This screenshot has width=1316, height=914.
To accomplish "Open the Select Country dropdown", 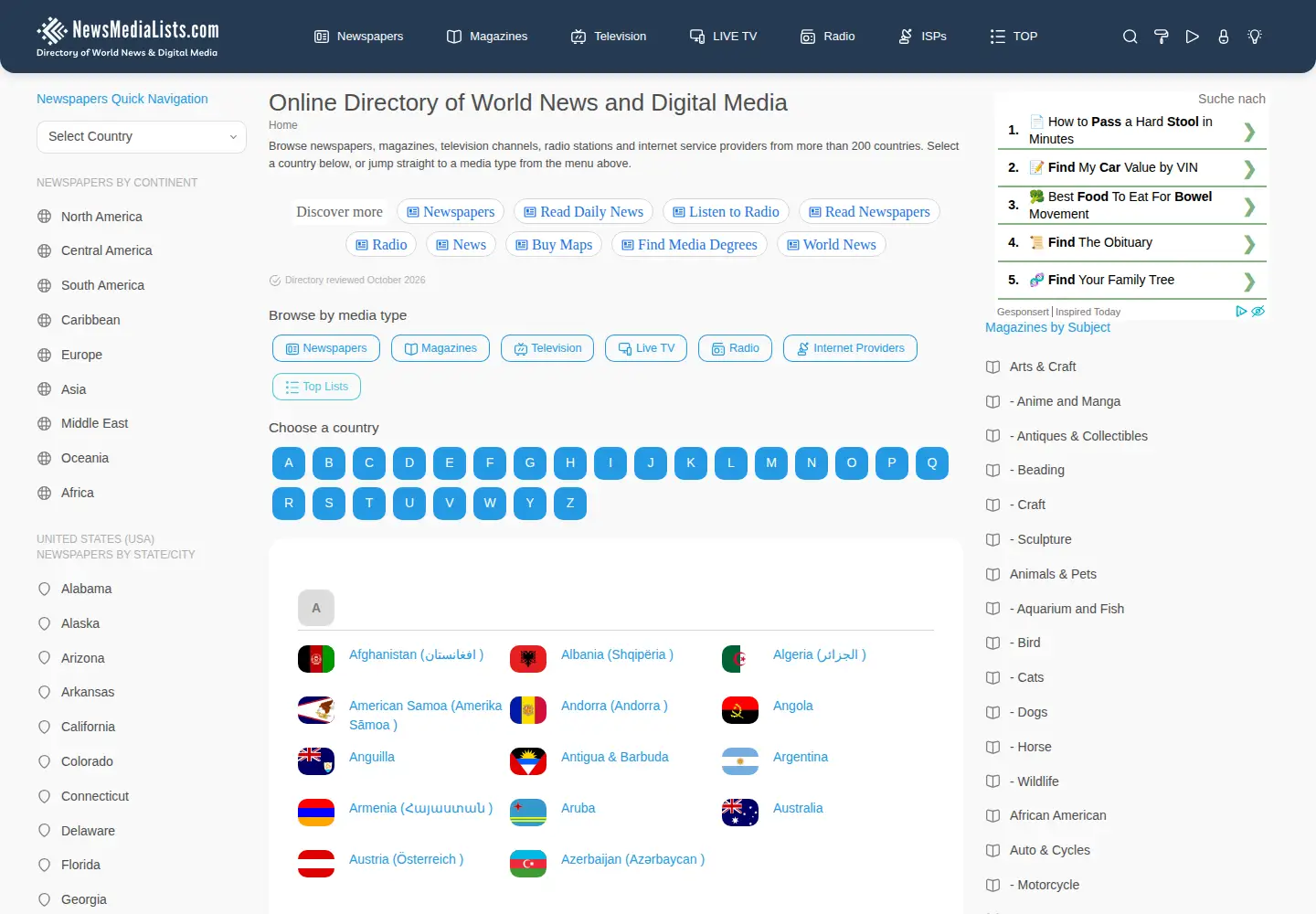I will click(142, 137).
